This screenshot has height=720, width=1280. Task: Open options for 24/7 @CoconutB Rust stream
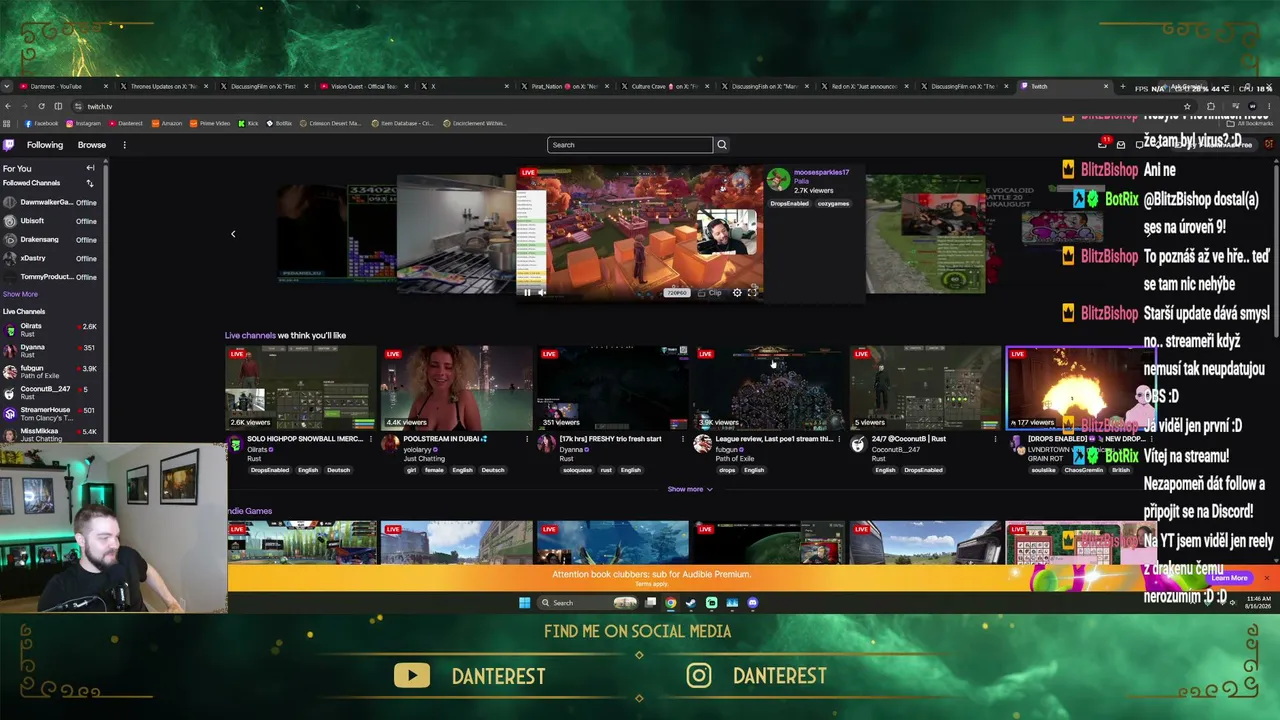tap(995, 439)
